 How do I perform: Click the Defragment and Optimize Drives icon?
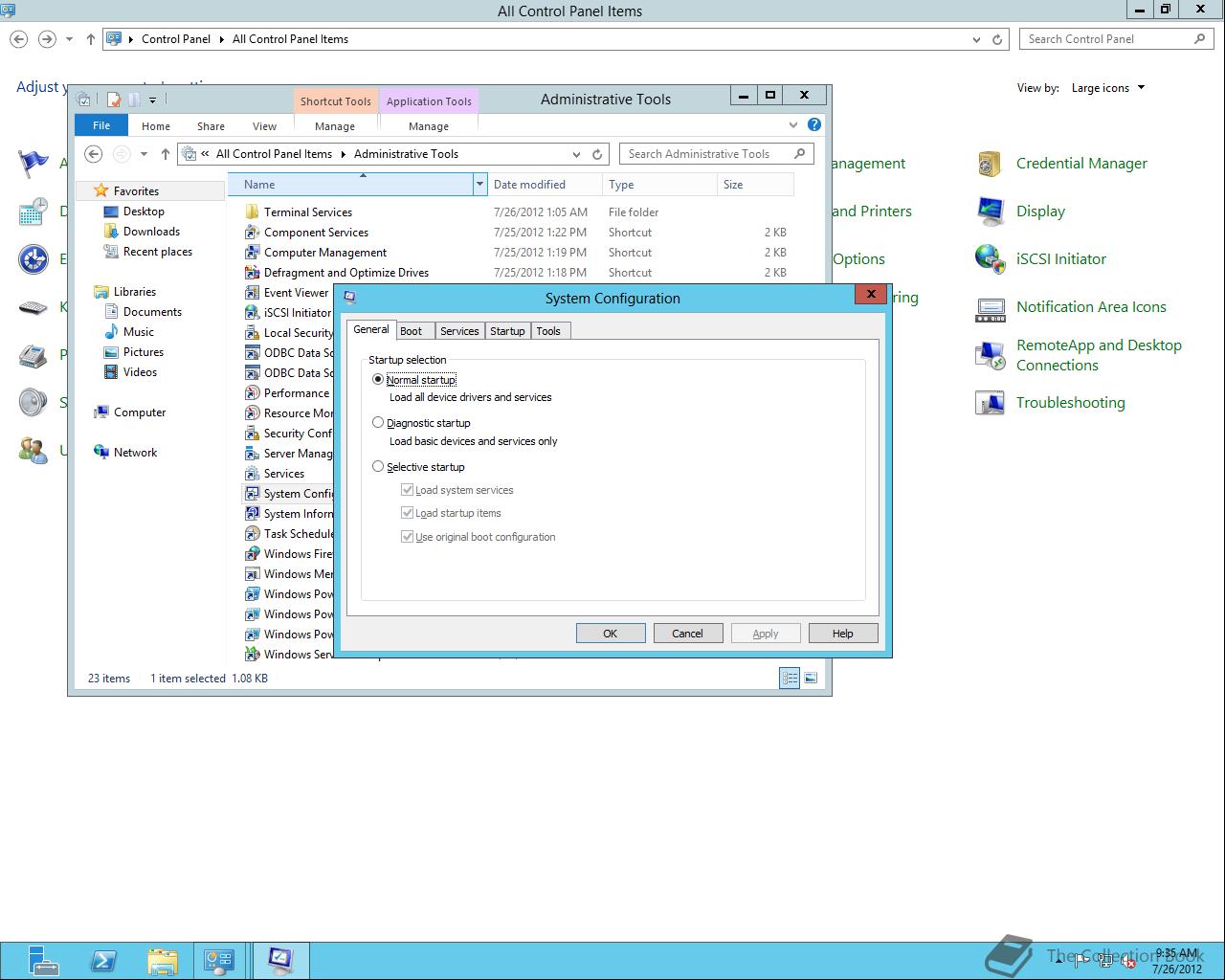[252, 273]
